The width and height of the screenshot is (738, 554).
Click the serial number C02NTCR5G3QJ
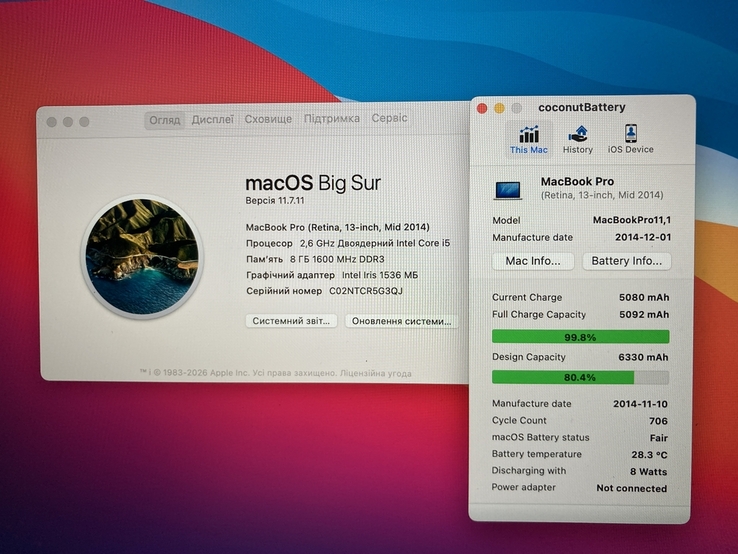[366, 291]
